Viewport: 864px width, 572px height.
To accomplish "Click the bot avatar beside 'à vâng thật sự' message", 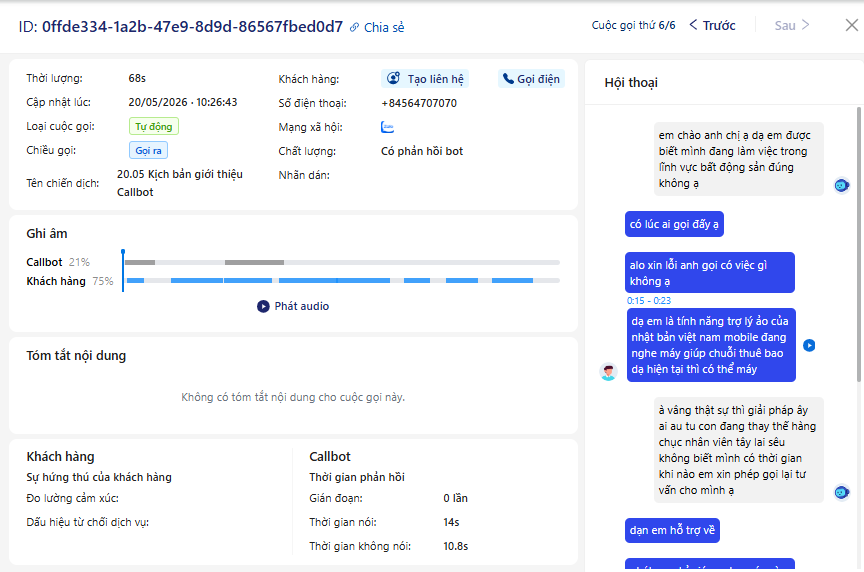I will point(841,492).
